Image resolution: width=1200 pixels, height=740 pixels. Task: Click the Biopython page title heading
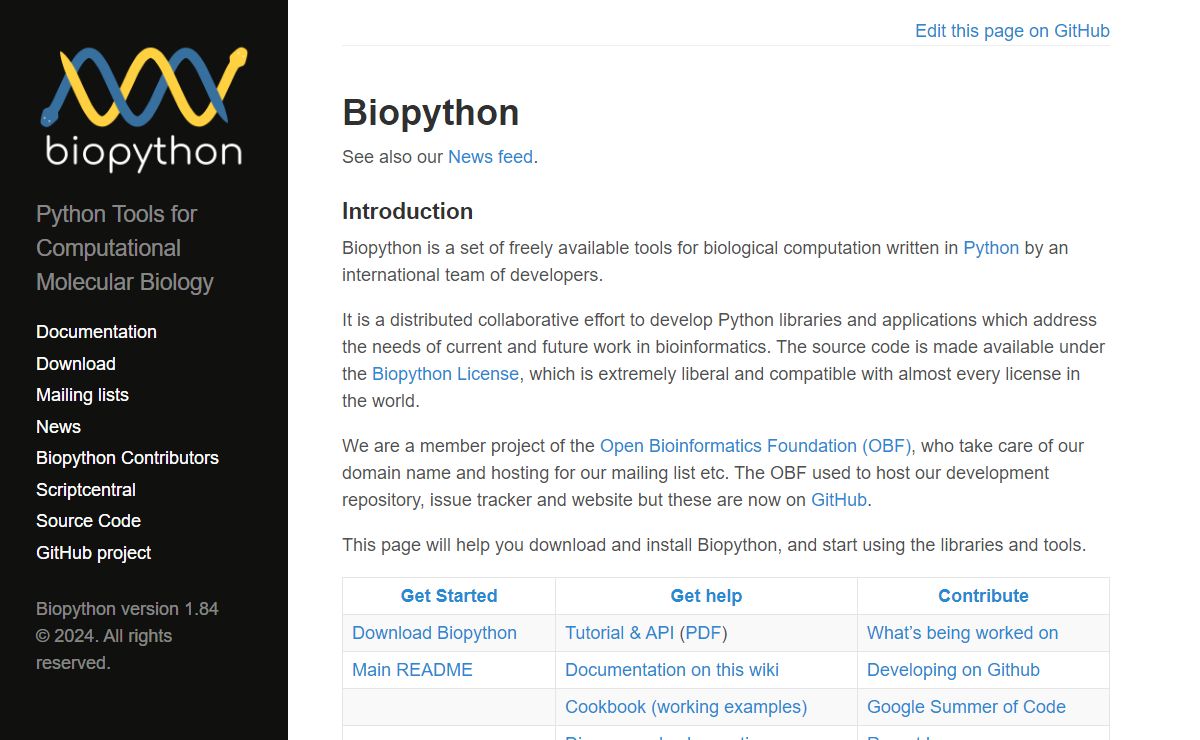[x=430, y=113]
